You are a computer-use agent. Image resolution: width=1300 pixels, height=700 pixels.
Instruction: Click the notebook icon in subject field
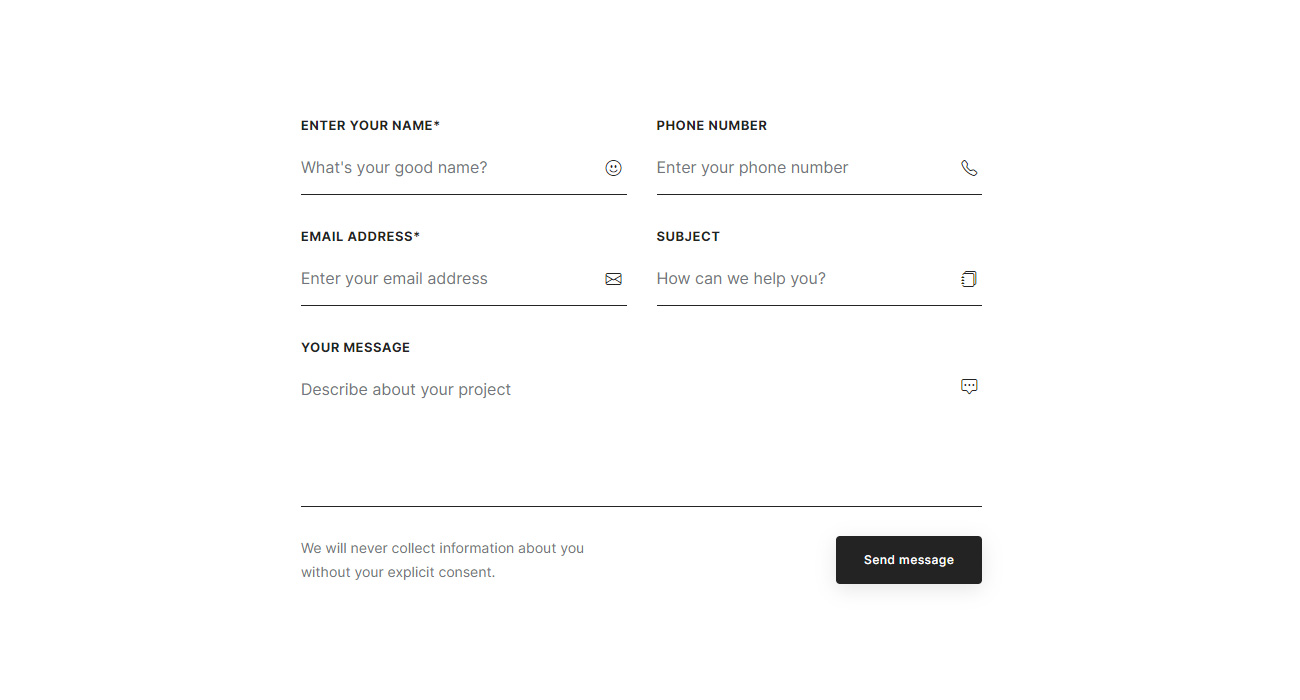[x=969, y=279]
